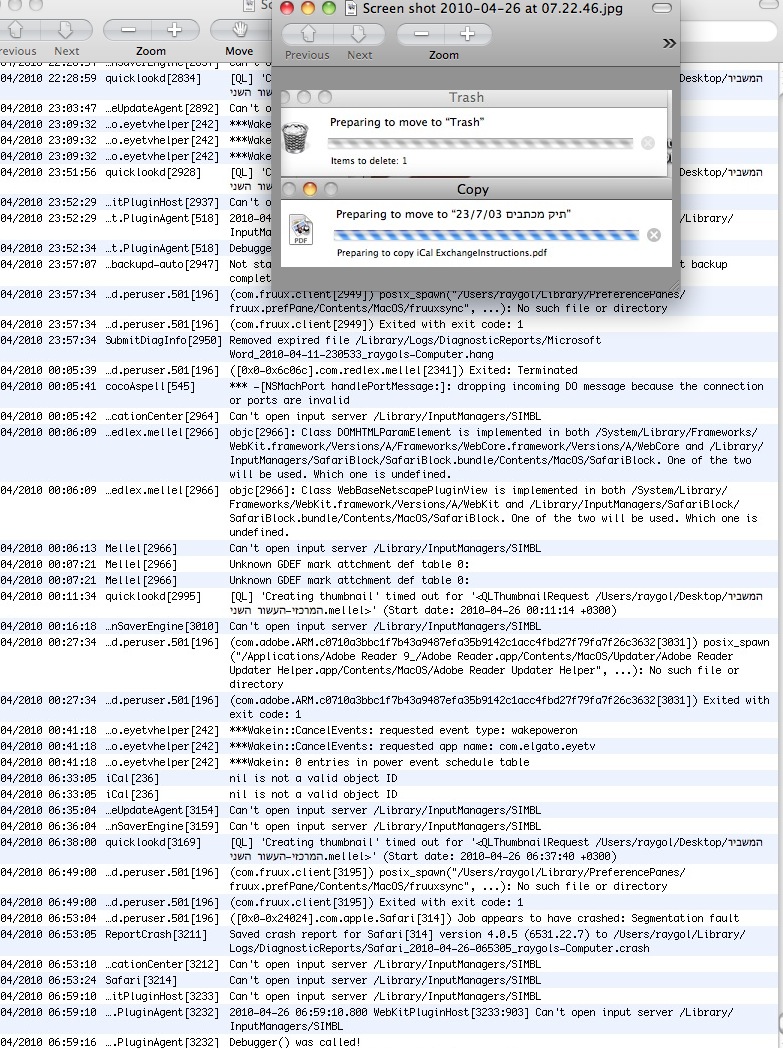Click the Next arrow in the front Preview window

[x=359, y=33]
